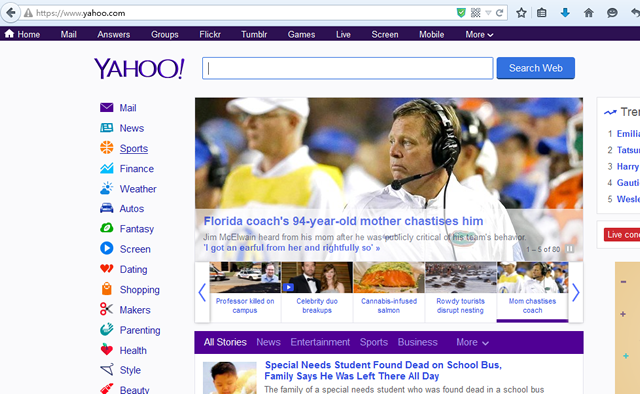Open the Sports basketball icon
The width and height of the screenshot is (640, 394).
point(107,147)
